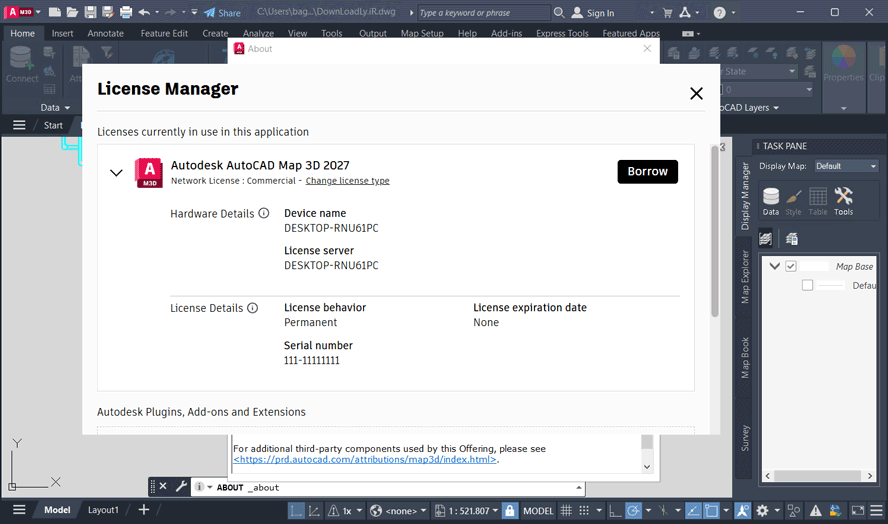Toggle polar tracking icon in status bar
Image resolution: width=888 pixels, height=524 pixels.
point(633,510)
